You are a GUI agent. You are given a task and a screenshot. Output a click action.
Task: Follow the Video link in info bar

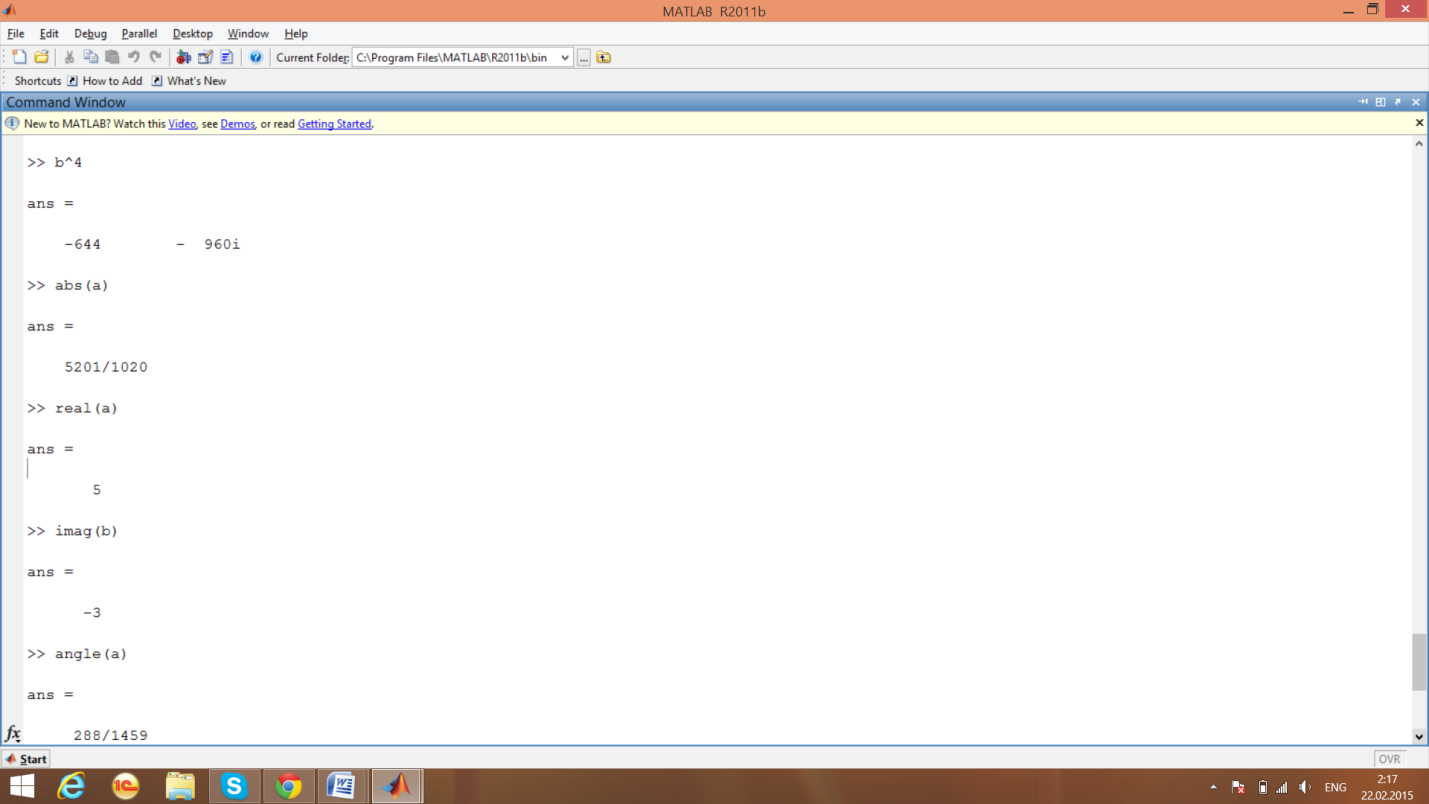pos(182,124)
